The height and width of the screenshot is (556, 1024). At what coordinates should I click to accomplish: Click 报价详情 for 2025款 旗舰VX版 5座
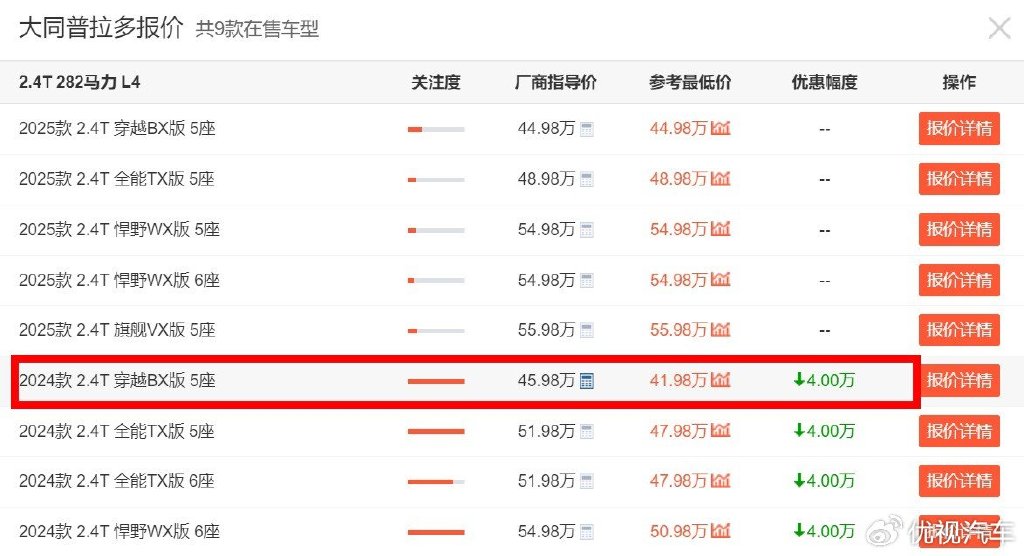click(959, 330)
